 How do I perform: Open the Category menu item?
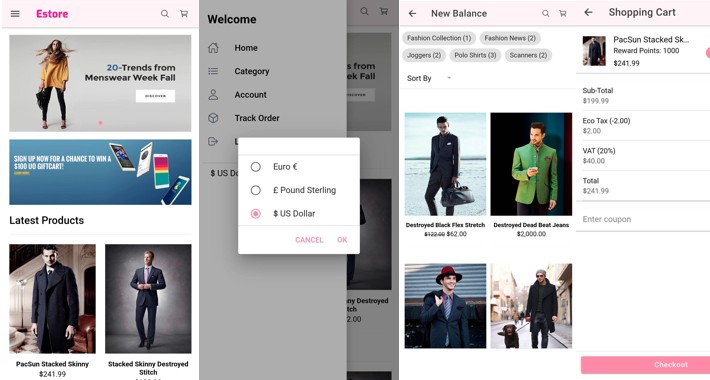click(252, 71)
